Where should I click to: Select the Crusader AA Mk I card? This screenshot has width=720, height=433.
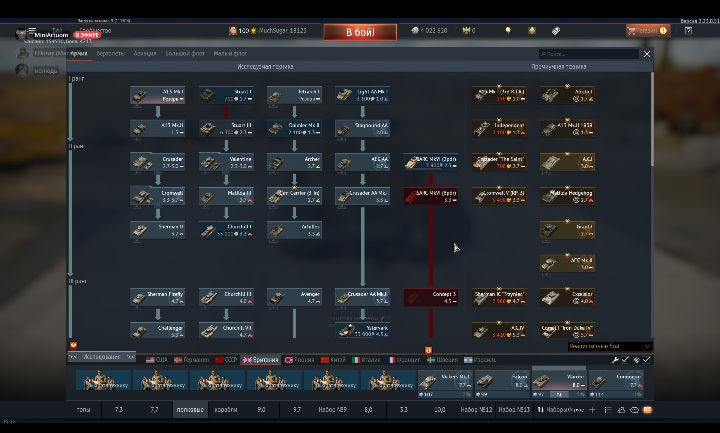(x=362, y=197)
